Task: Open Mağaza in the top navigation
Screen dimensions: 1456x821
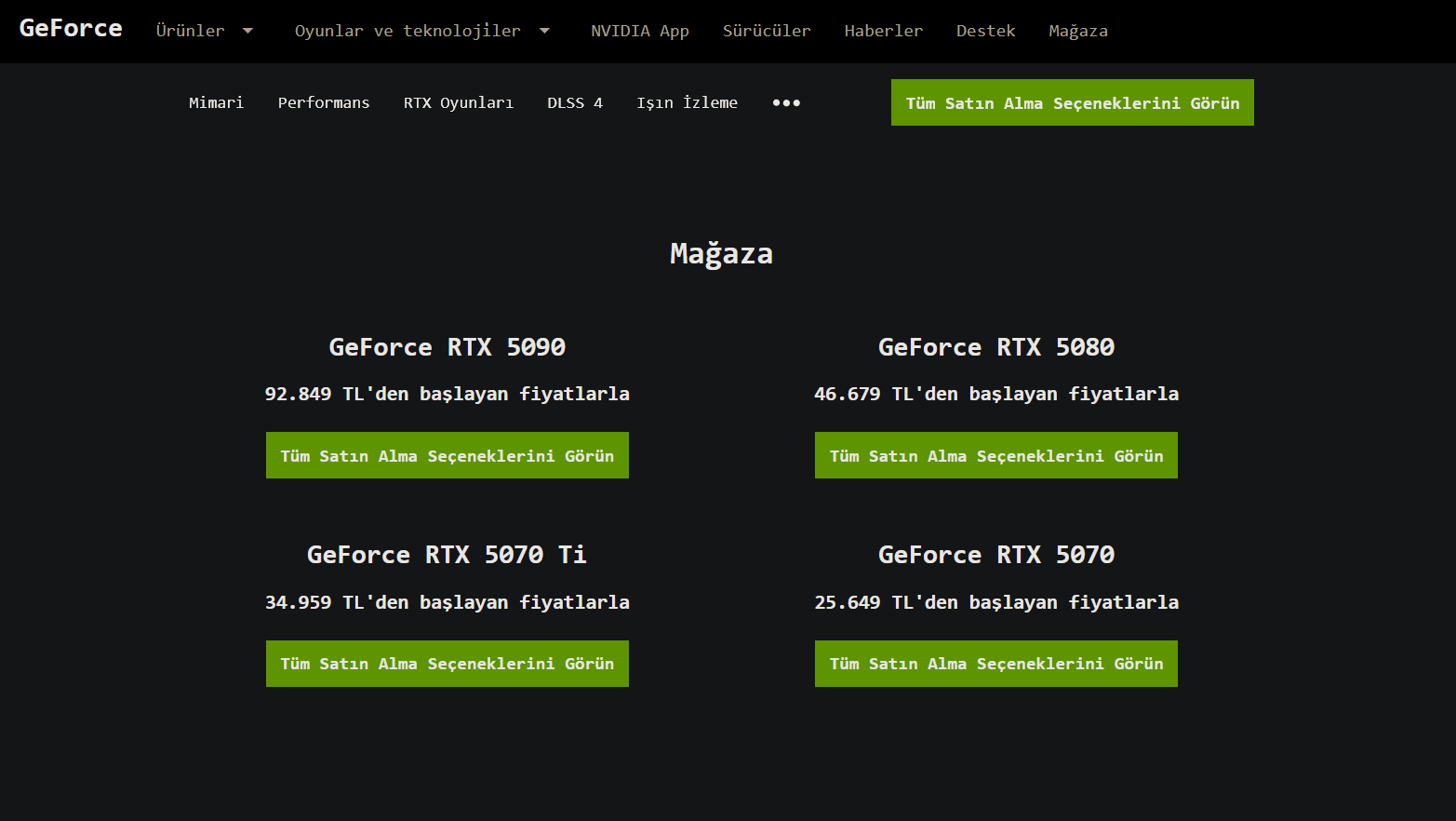Action: [1078, 31]
